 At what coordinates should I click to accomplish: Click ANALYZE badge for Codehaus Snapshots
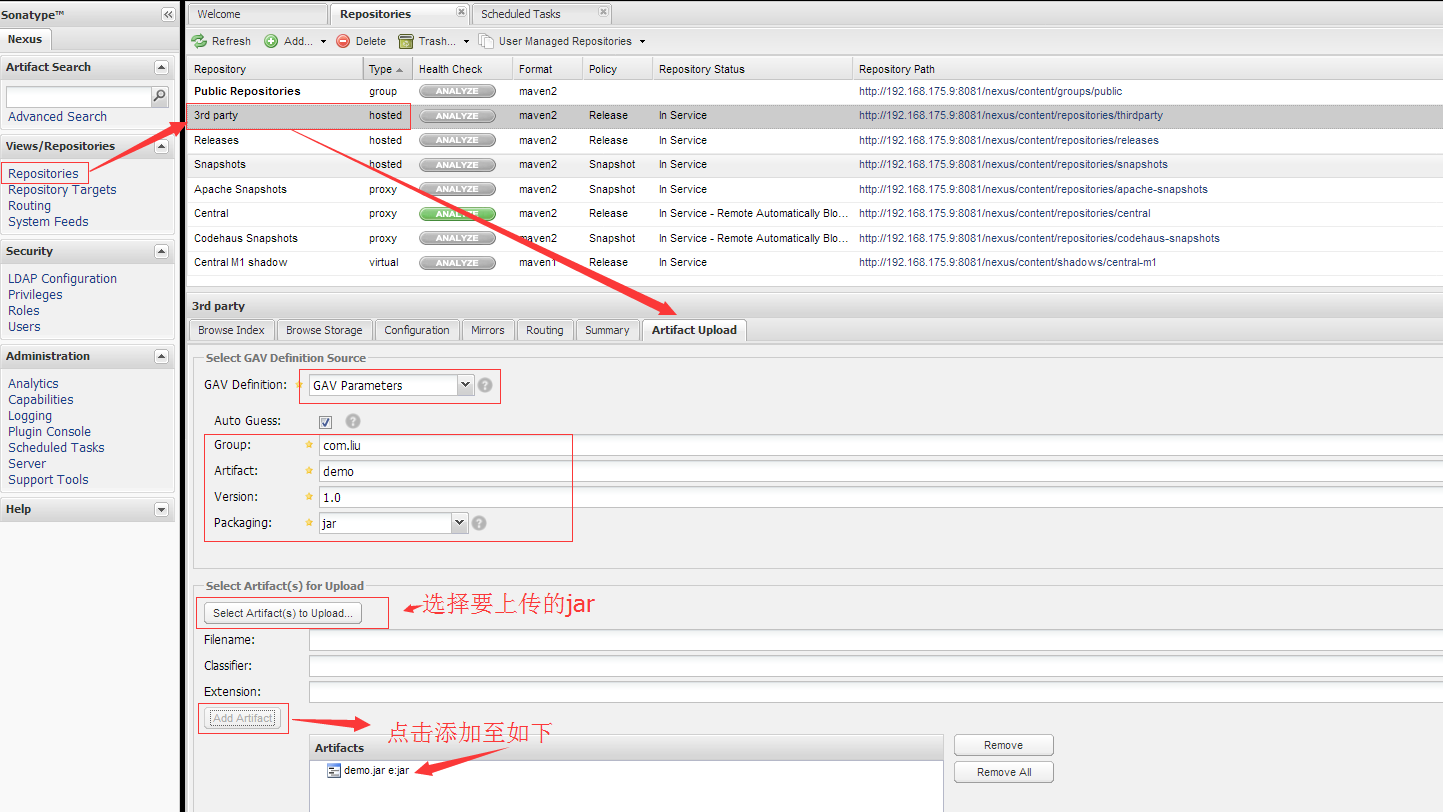point(457,238)
